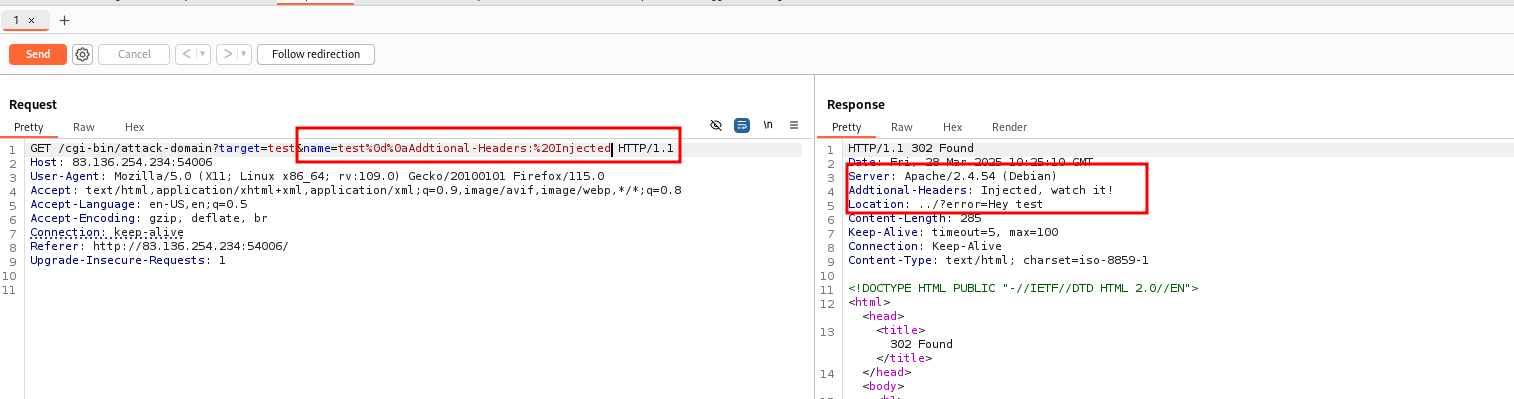Go back to the previous request in history
Viewport: 1514px width, 399px height.
[x=187, y=54]
